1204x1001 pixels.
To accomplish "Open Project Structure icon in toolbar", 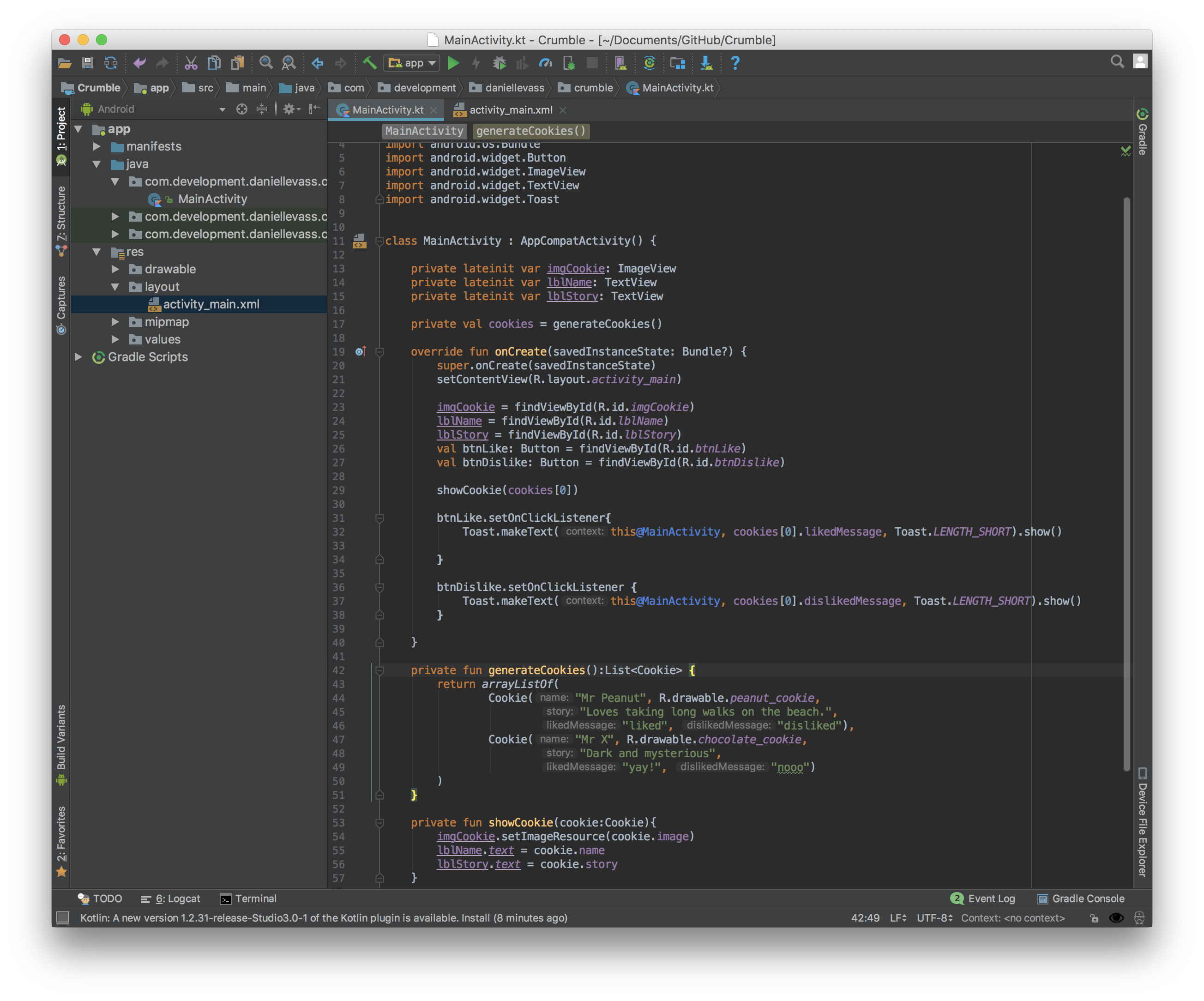I will pyautogui.click(x=678, y=63).
